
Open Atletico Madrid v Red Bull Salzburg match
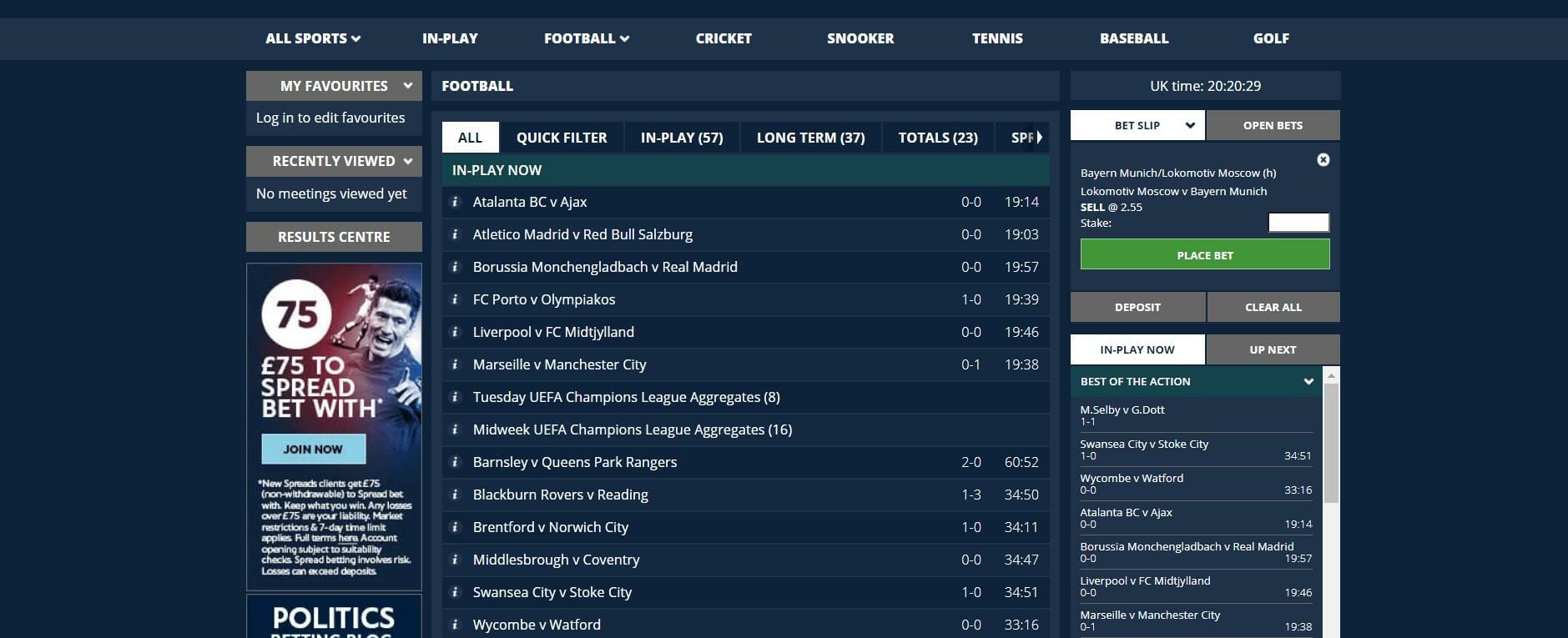(582, 234)
